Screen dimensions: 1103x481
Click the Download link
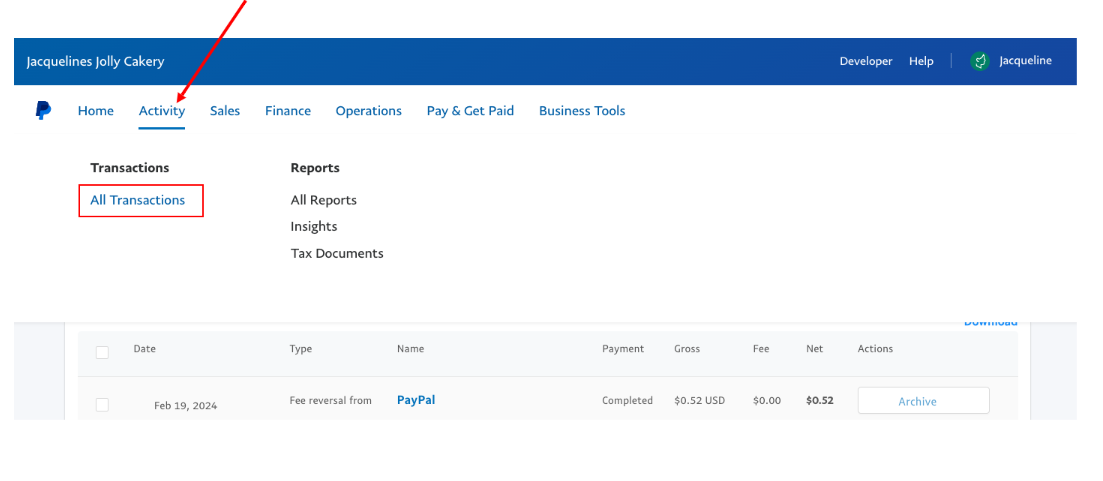pos(990,322)
